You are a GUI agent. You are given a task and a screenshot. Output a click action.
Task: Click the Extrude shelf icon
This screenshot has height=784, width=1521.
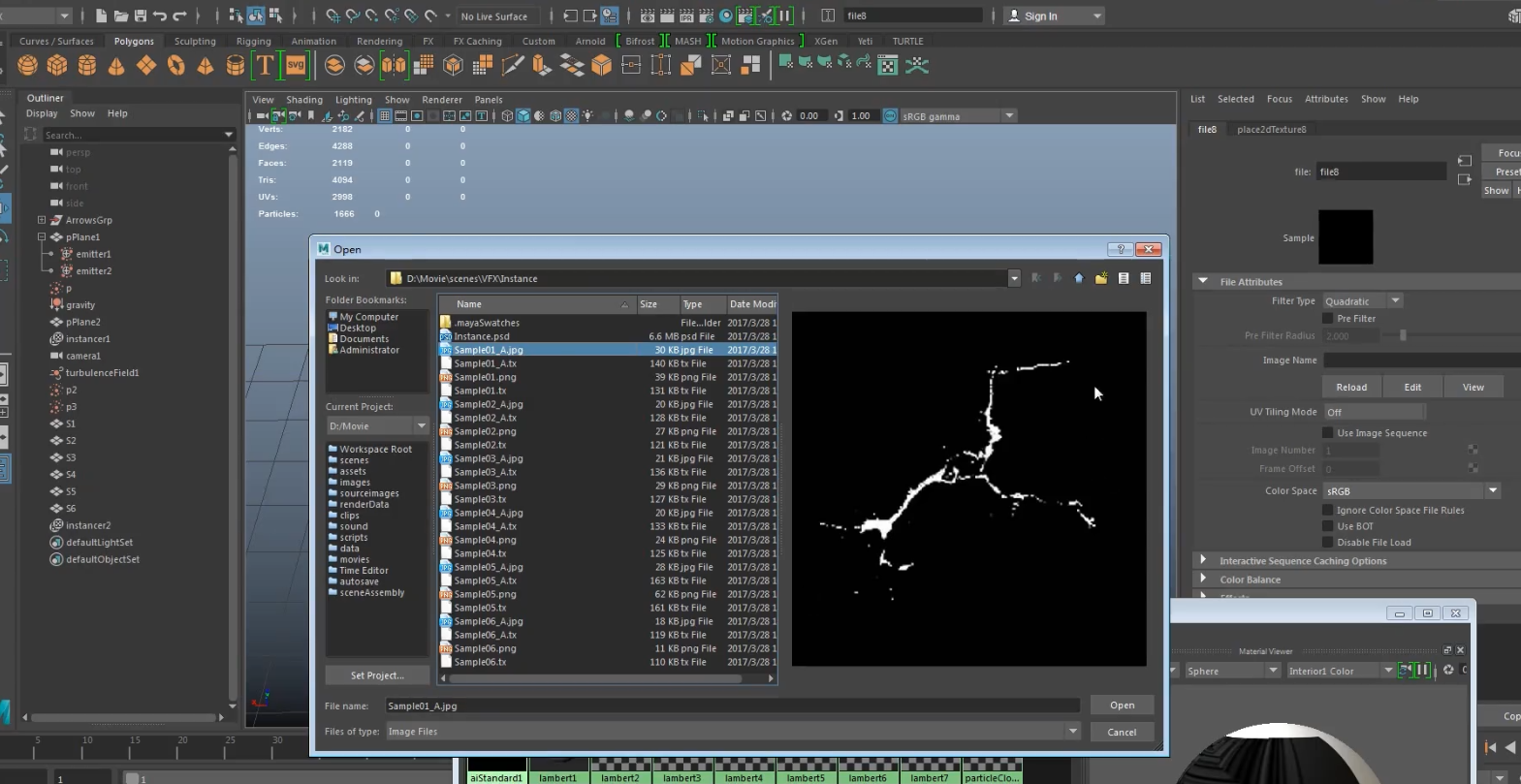(542, 65)
